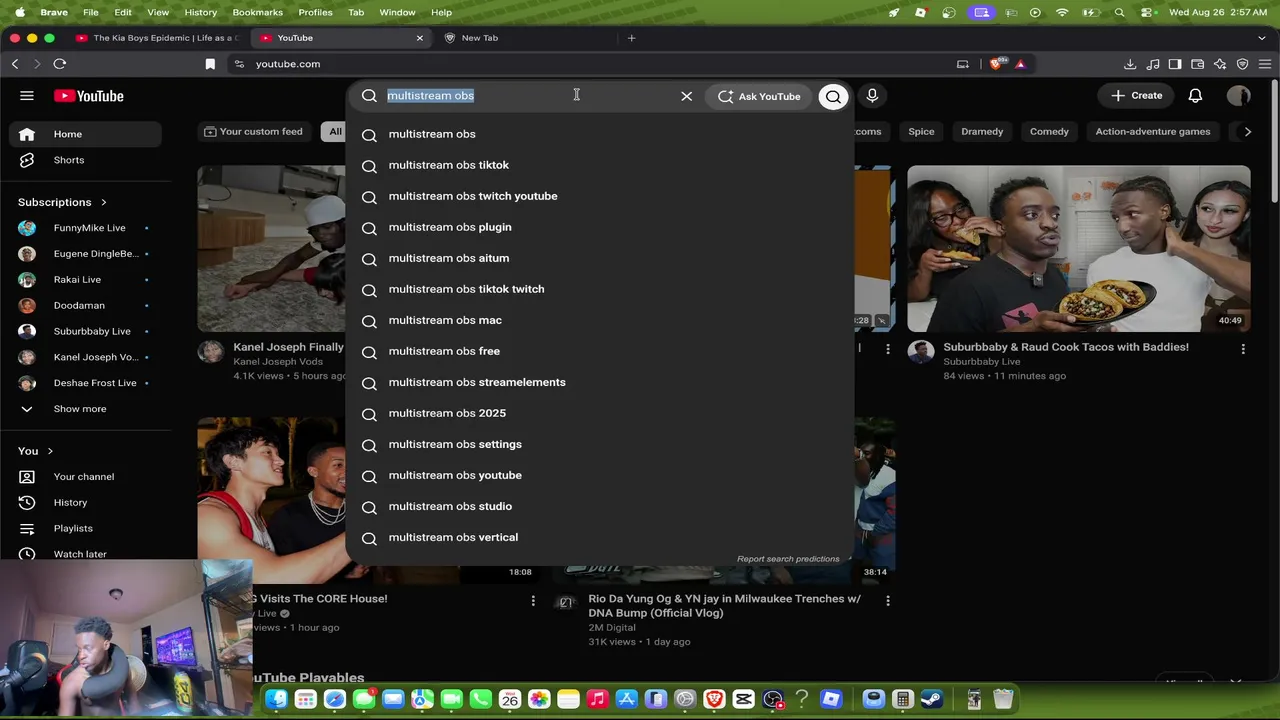Expand the You section header
1280x720 pixels.
coord(35,451)
